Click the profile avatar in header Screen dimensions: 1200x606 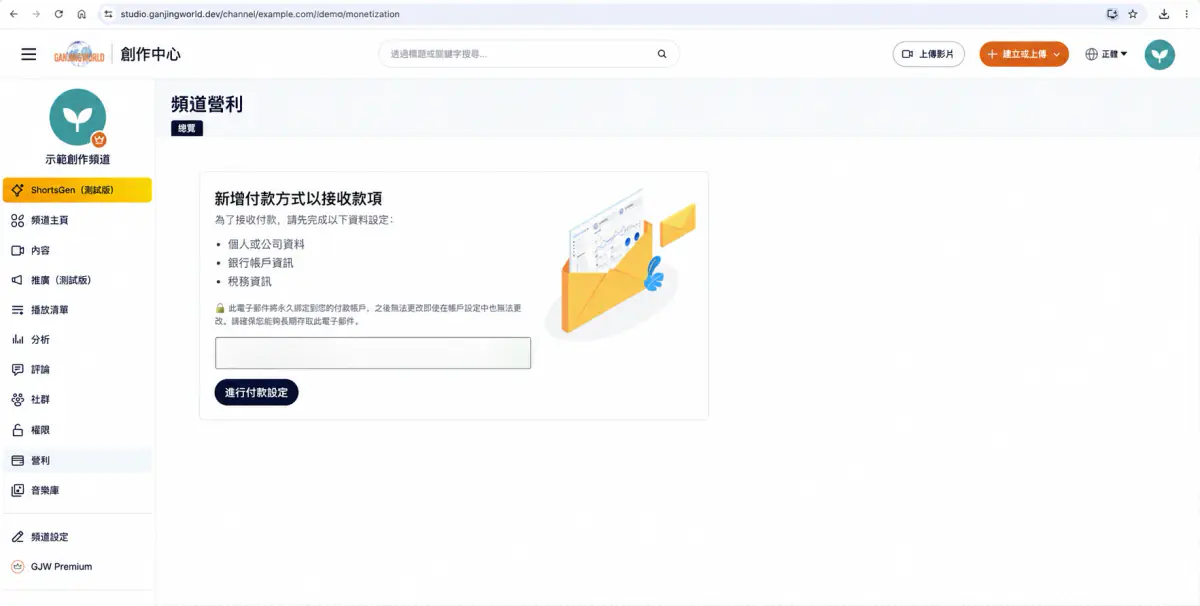point(1160,54)
